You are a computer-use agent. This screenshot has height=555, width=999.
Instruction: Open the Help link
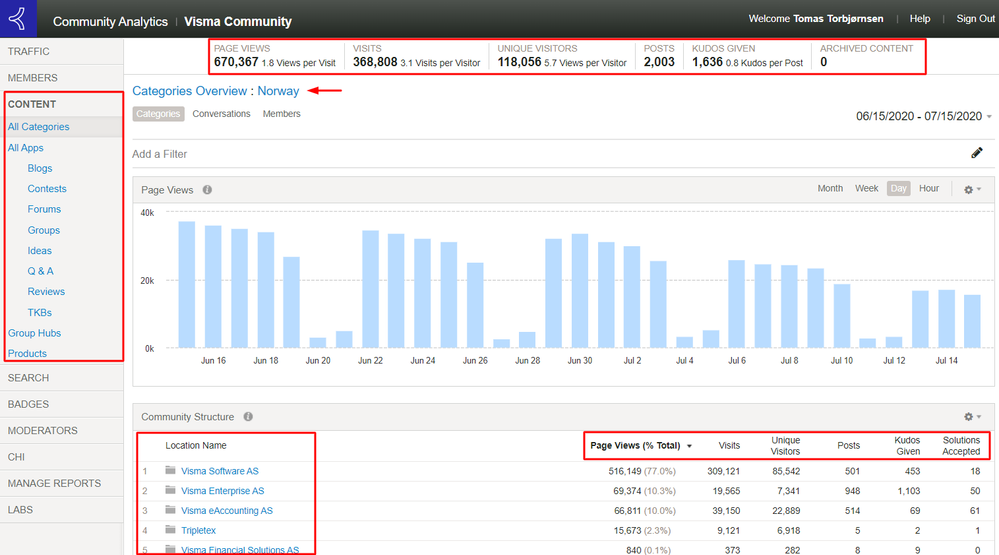[x=919, y=19]
